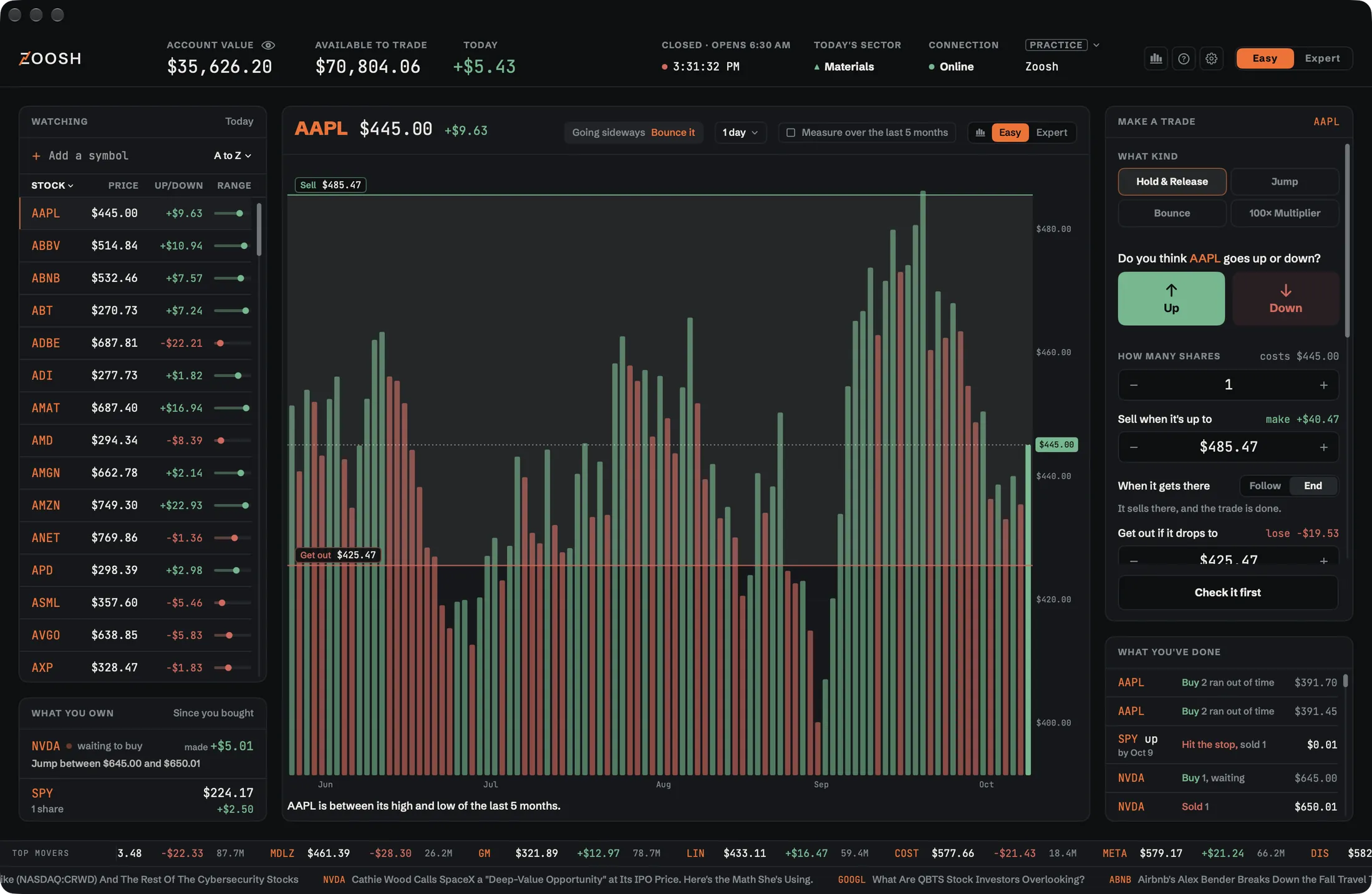Open the A to Z sort dropdown
1372x894 pixels.
[x=233, y=156]
